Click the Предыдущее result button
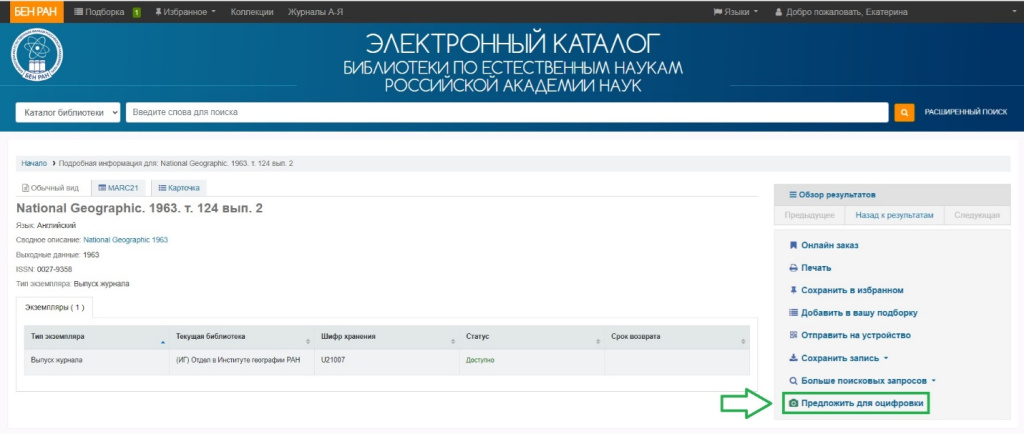This screenshot has height=434, width=1024. click(810, 215)
